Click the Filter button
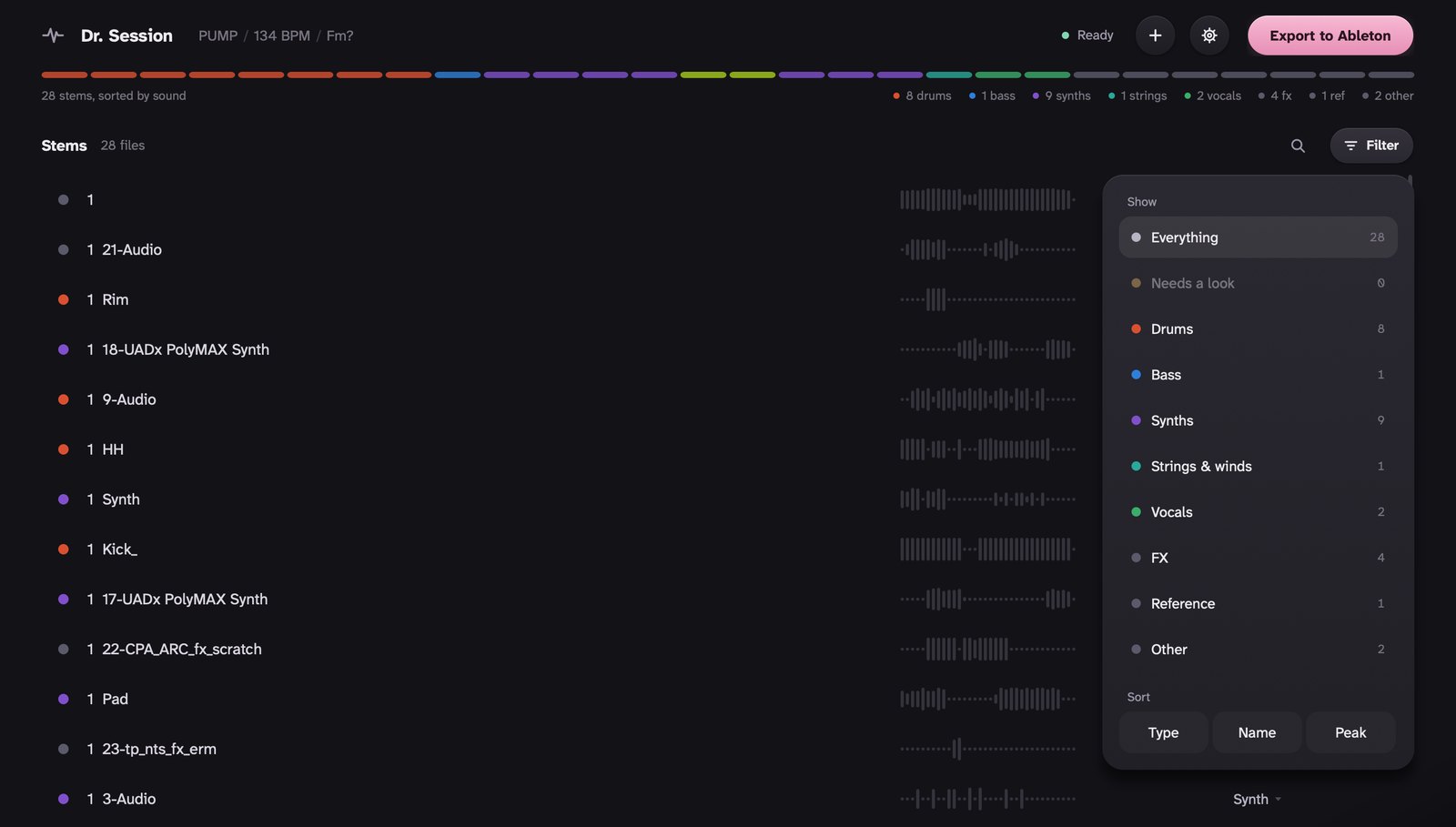The height and width of the screenshot is (827, 1456). [1371, 146]
